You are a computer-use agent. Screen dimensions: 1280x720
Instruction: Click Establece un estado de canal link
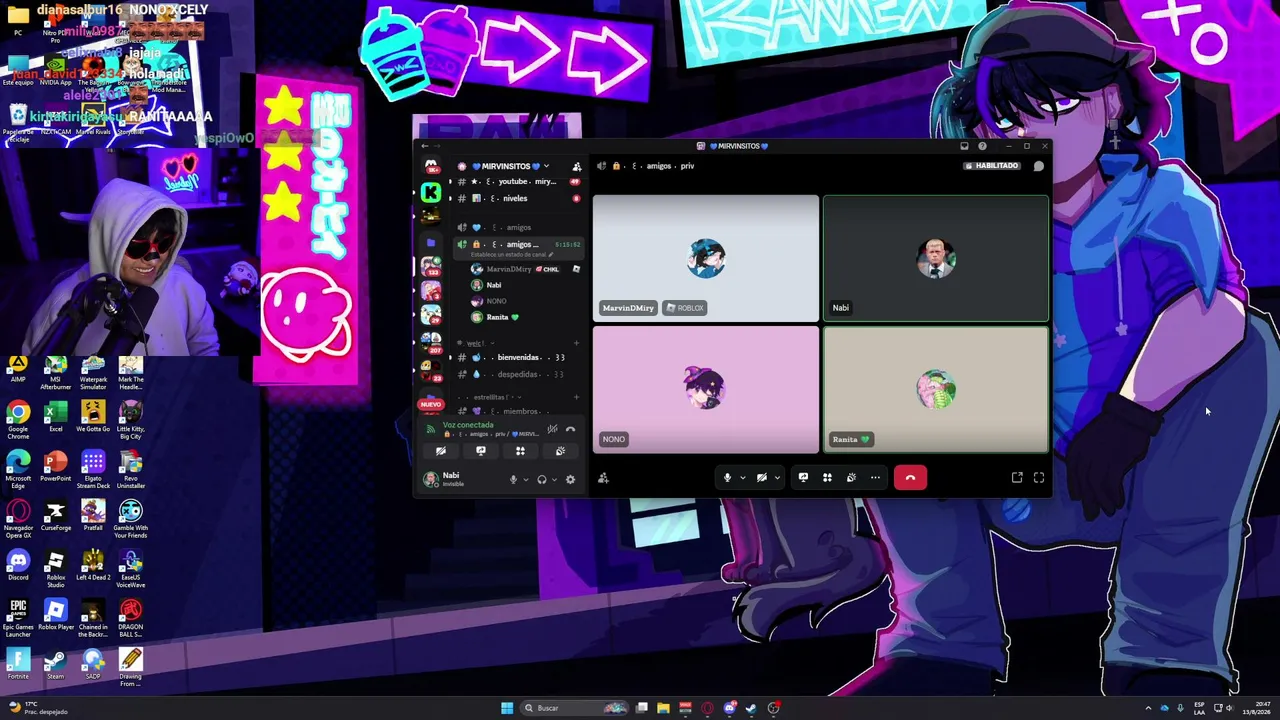pos(512,255)
